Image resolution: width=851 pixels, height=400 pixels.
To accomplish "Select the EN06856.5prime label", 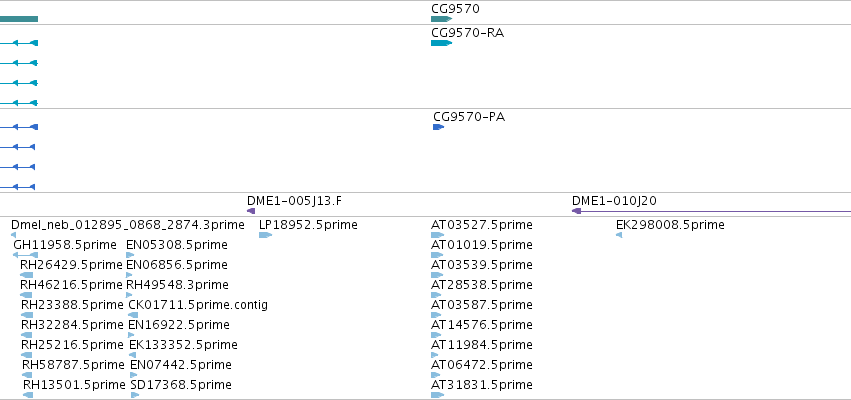I will [176, 265].
